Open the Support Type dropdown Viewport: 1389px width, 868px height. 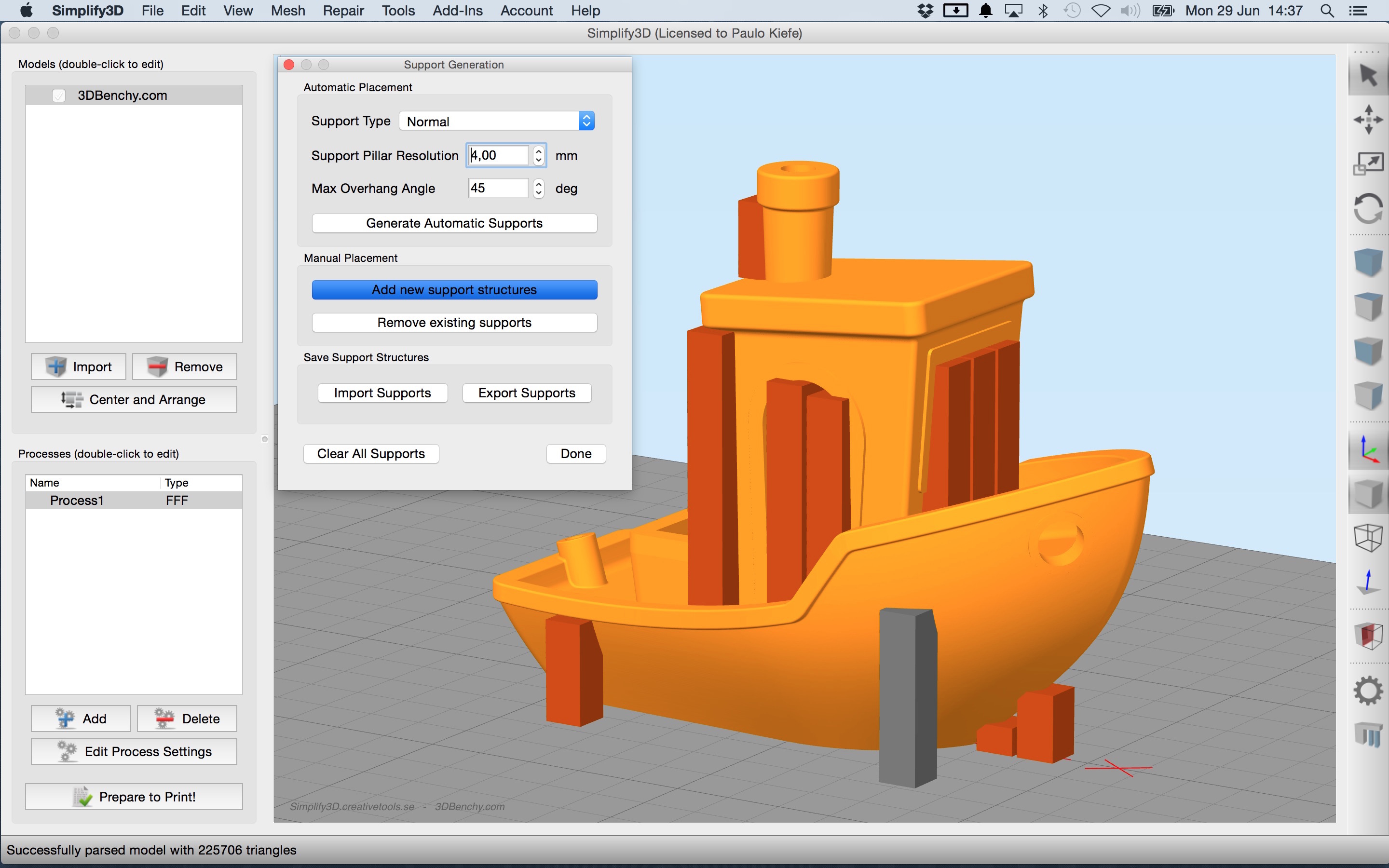click(x=496, y=121)
